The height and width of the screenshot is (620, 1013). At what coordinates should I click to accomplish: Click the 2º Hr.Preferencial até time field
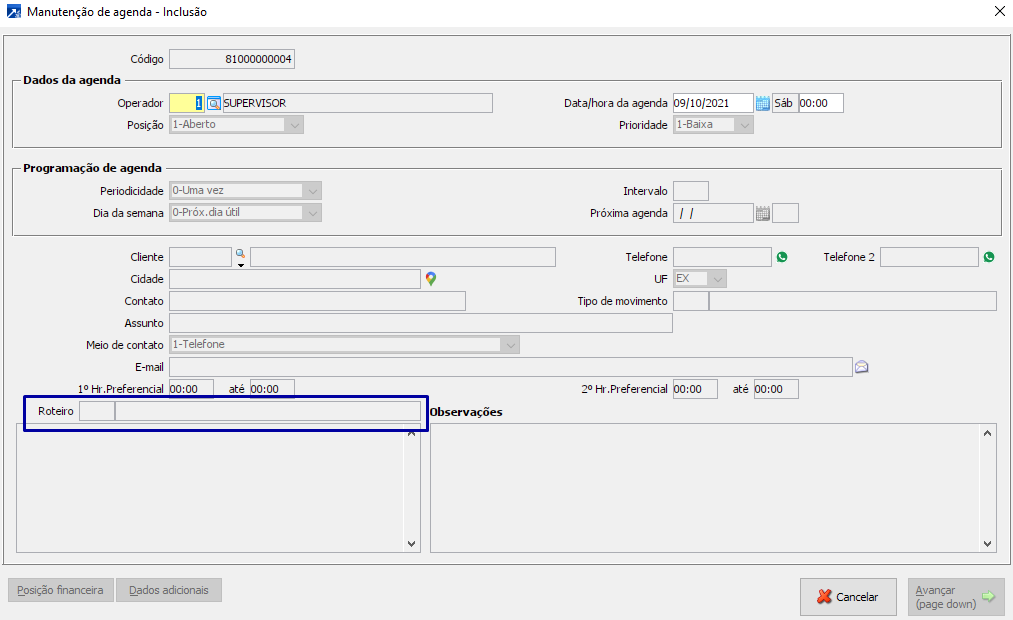point(776,389)
